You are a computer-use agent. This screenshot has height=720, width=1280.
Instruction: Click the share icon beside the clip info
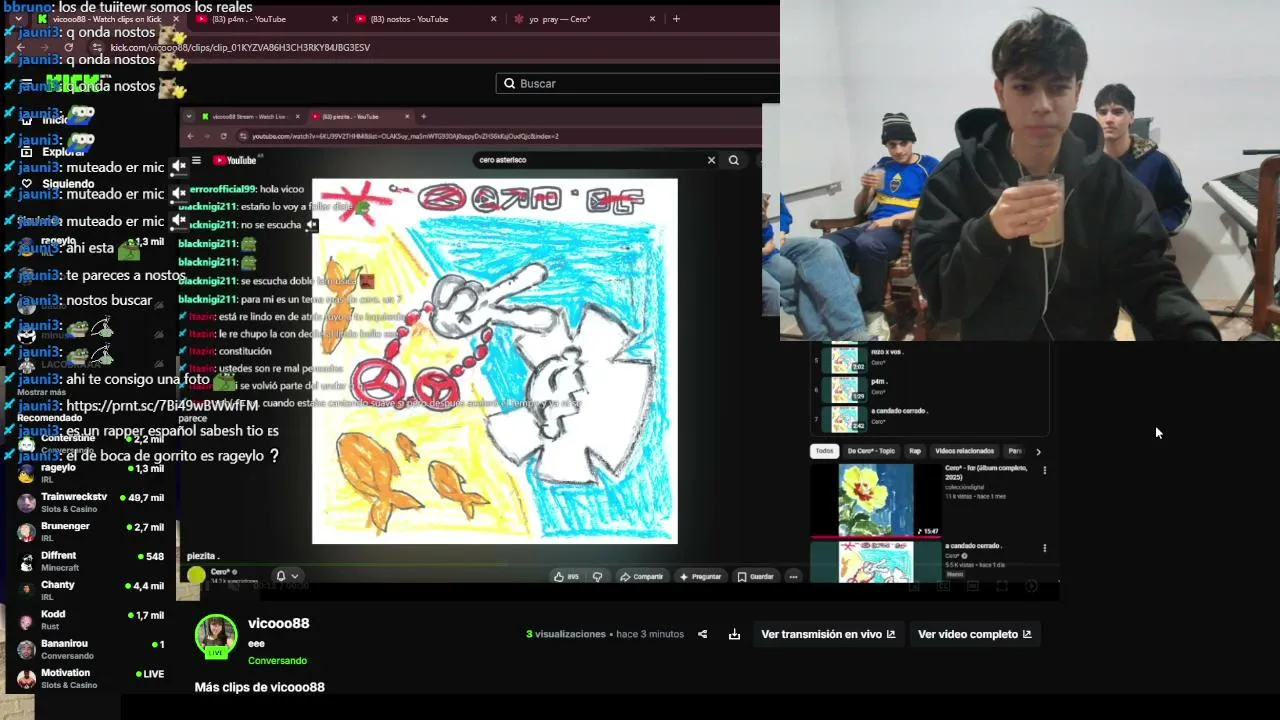click(x=702, y=634)
